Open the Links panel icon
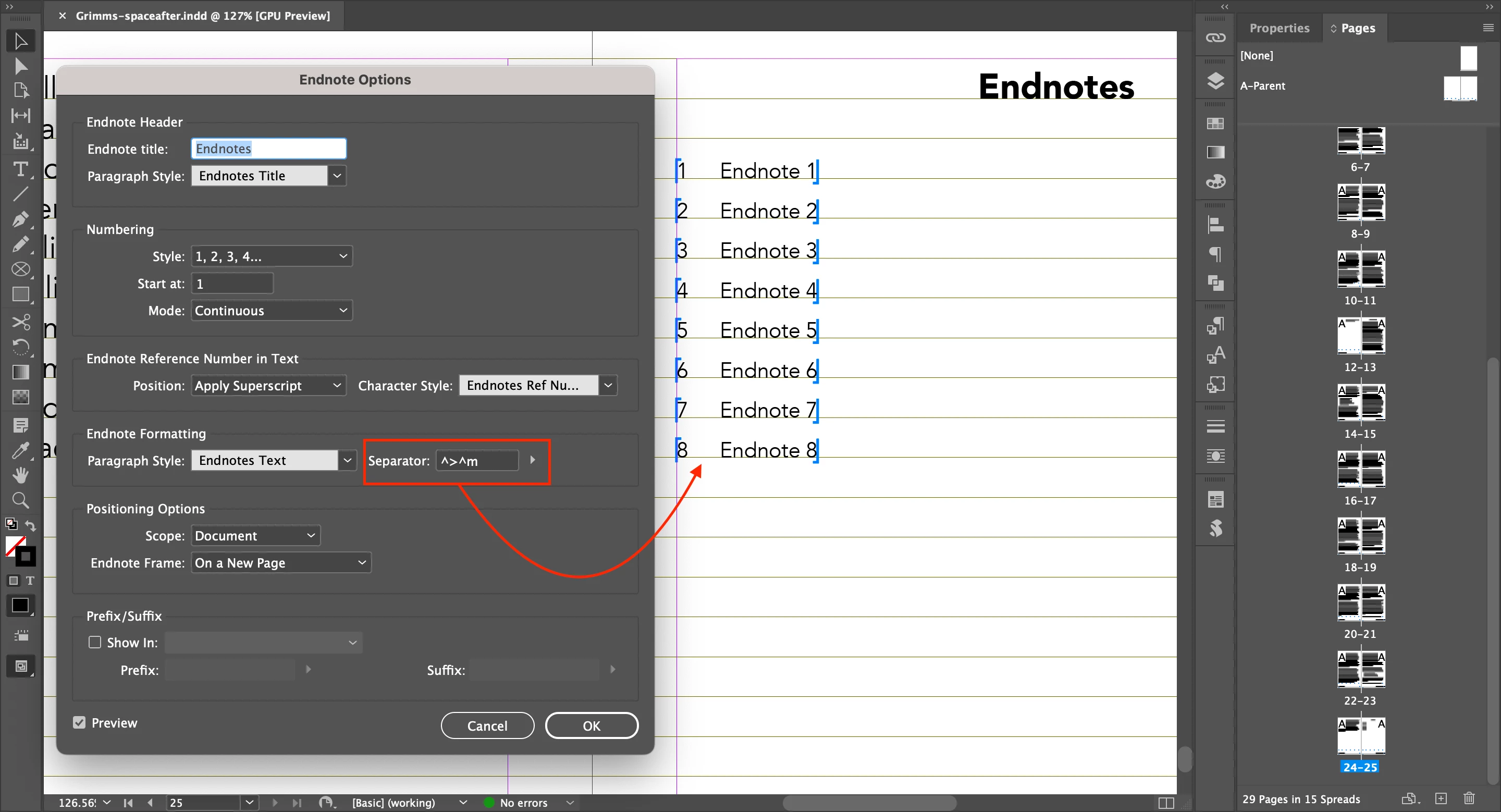The height and width of the screenshot is (812, 1501). (x=1215, y=38)
